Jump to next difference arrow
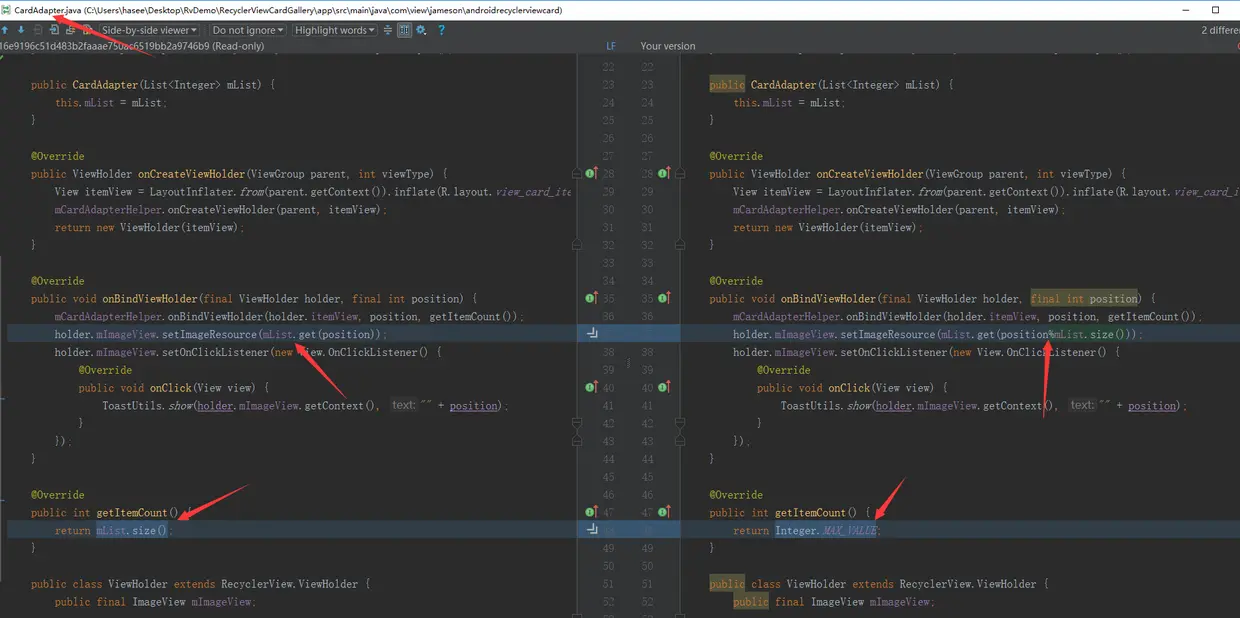Screen dimensions: 1240x618 pyautogui.click(x=21, y=30)
